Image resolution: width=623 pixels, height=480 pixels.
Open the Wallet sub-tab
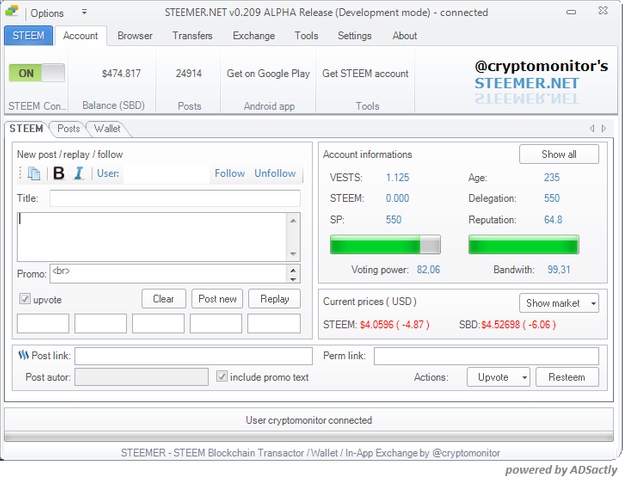point(107,129)
